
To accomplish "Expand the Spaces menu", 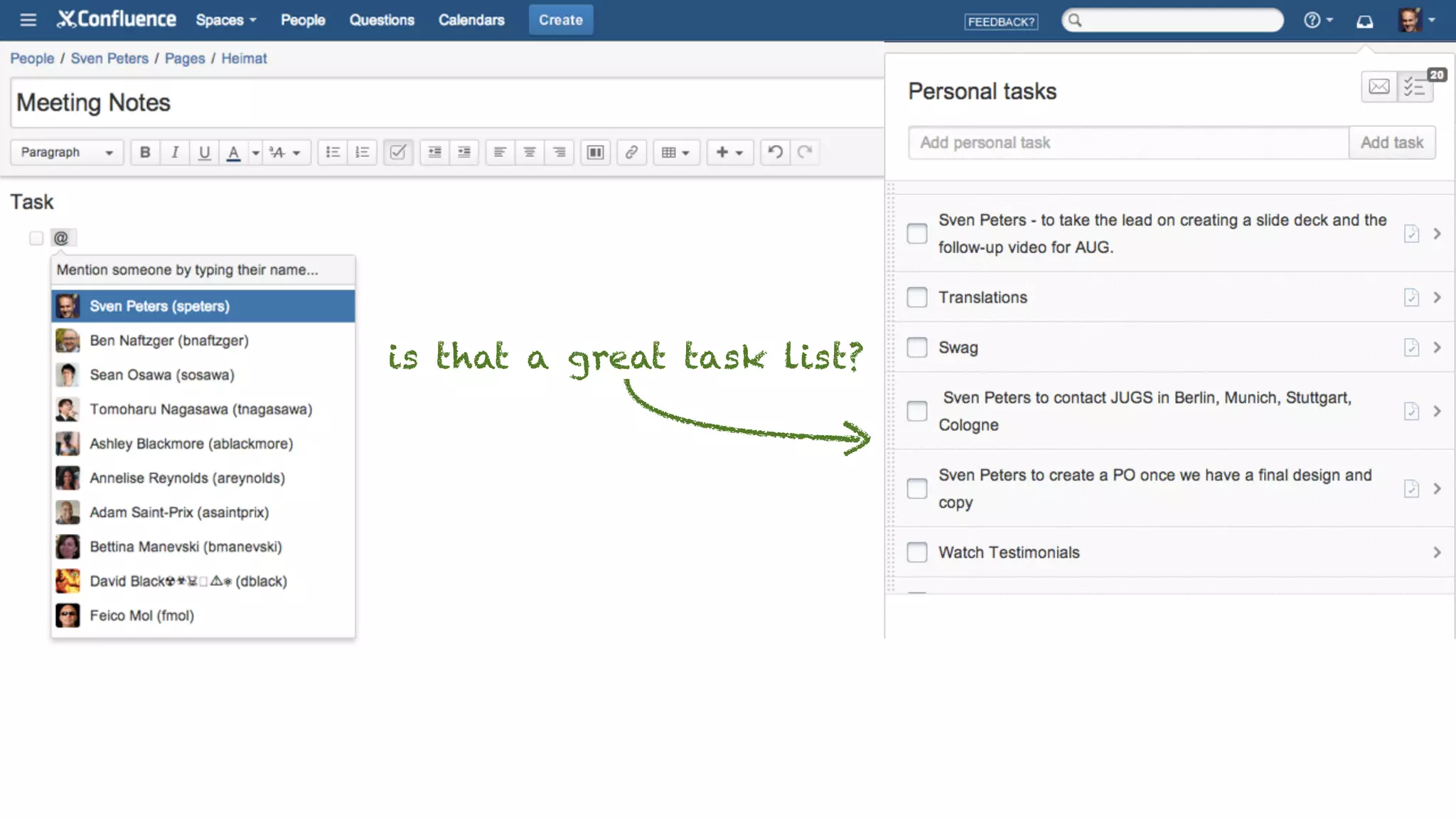I will [x=226, y=20].
